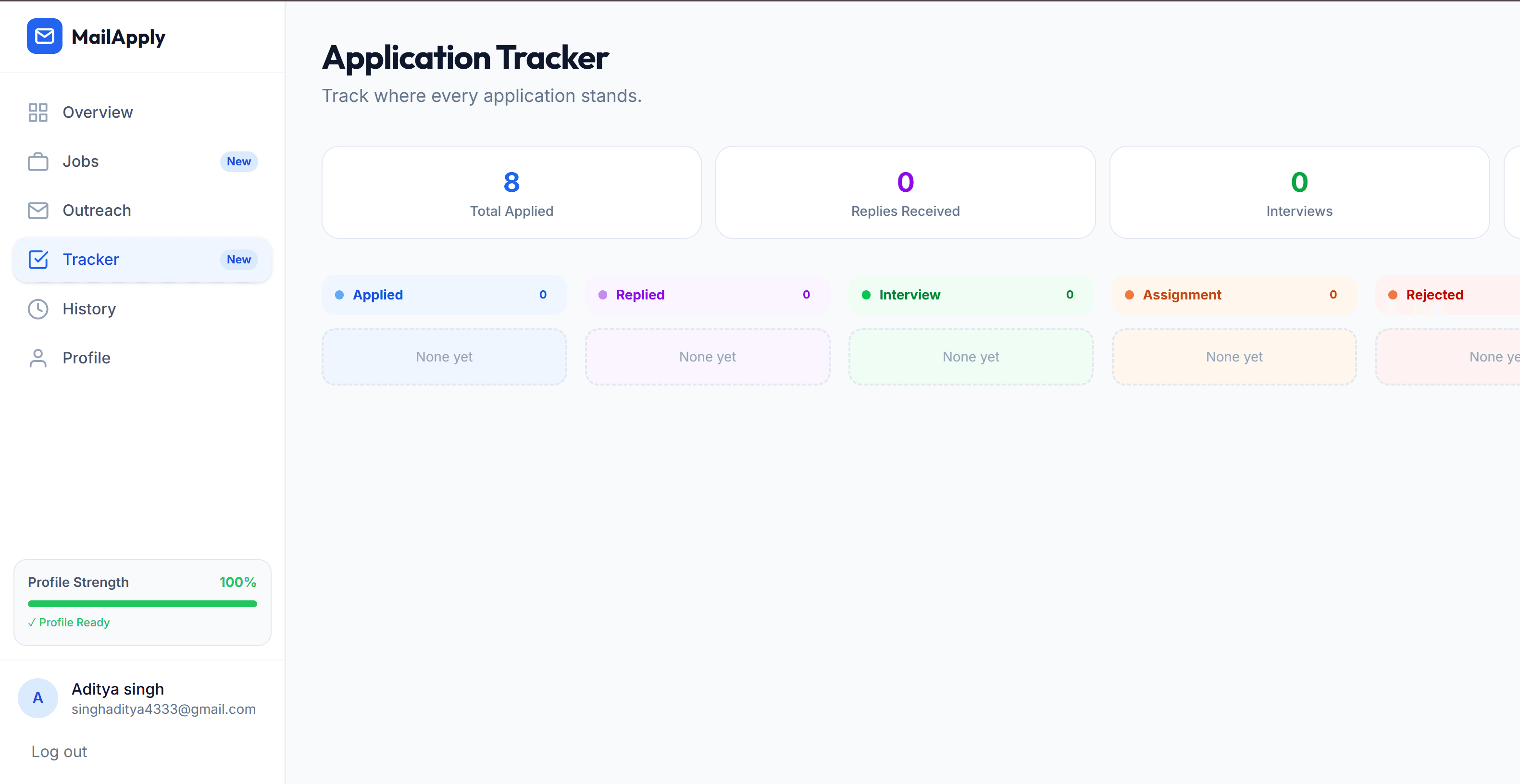Open the Tracker page
The image size is (1520, 784).
[x=90, y=259]
